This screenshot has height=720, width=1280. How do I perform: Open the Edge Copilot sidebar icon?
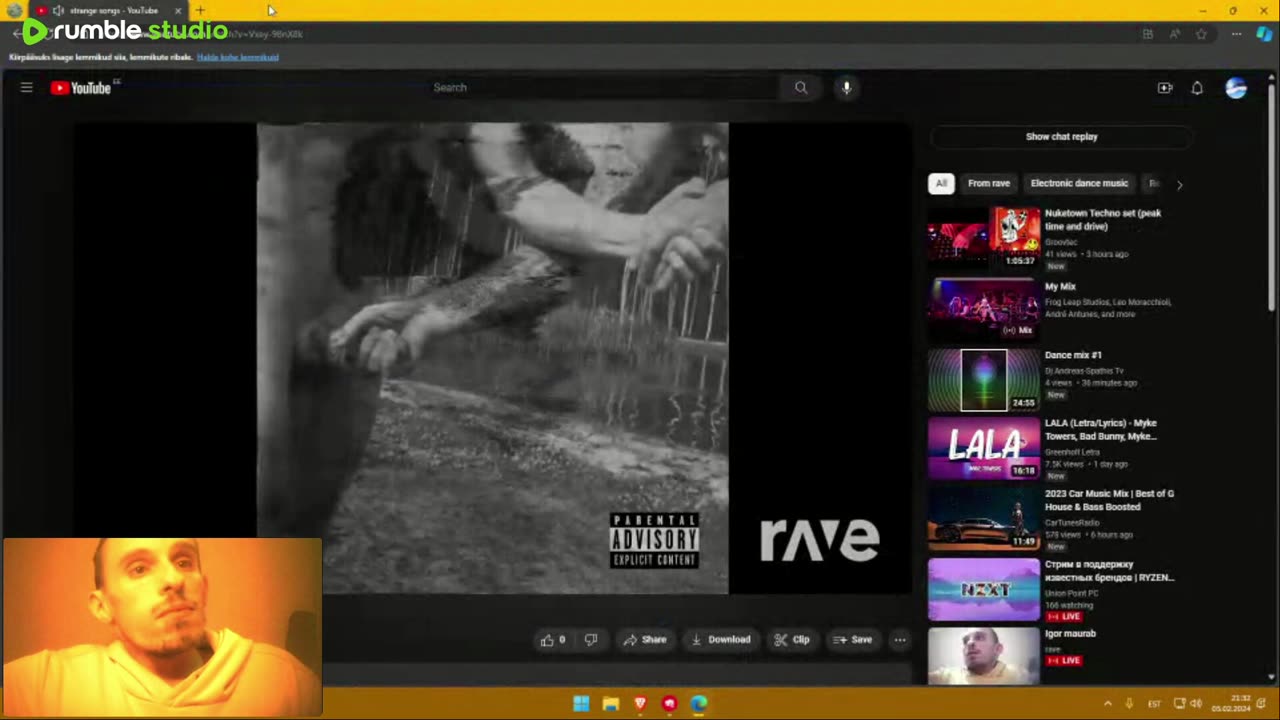click(1263, 34)
